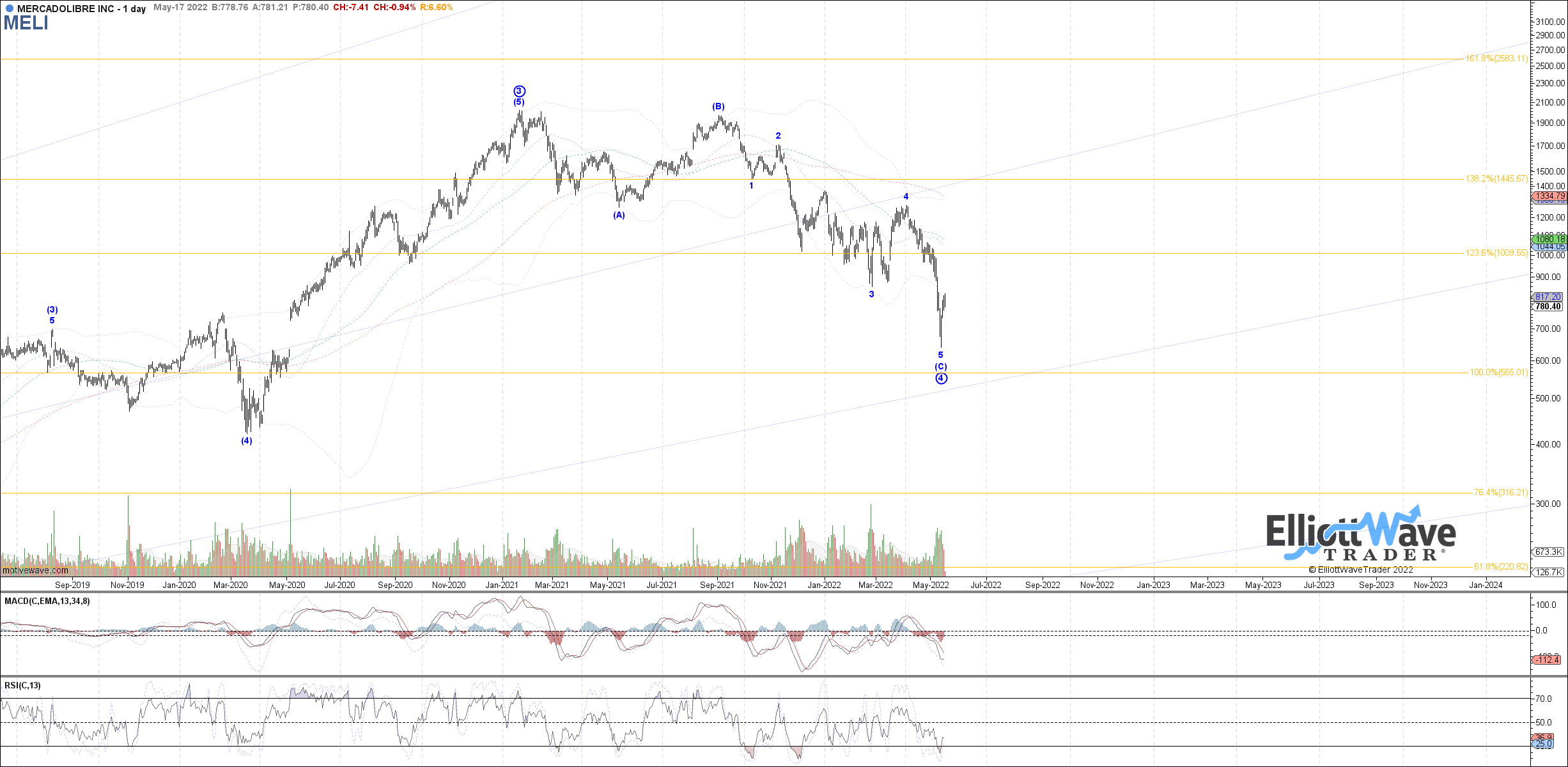This screenshot has height=767, width=1568.
Task: Select the 123.6%(1009.55) Fibonacci level label
Action: click(x=1496, y=253)
